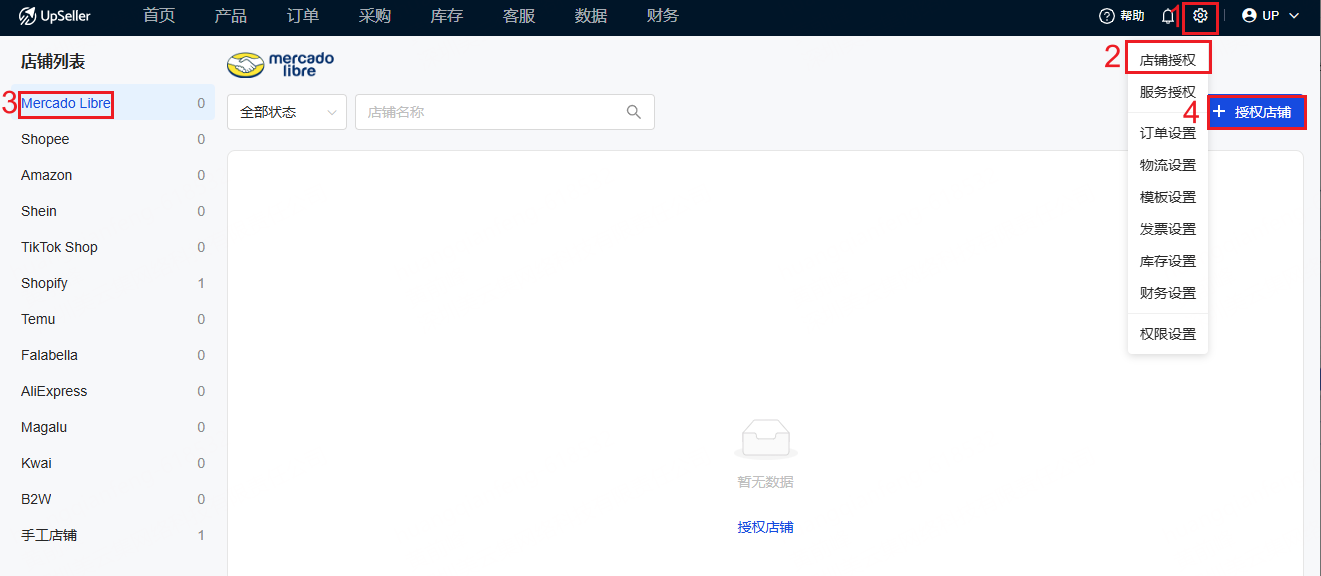Click the 帮助 help link
Screen dimensions: 1321x576
(x=1132, y=16)
